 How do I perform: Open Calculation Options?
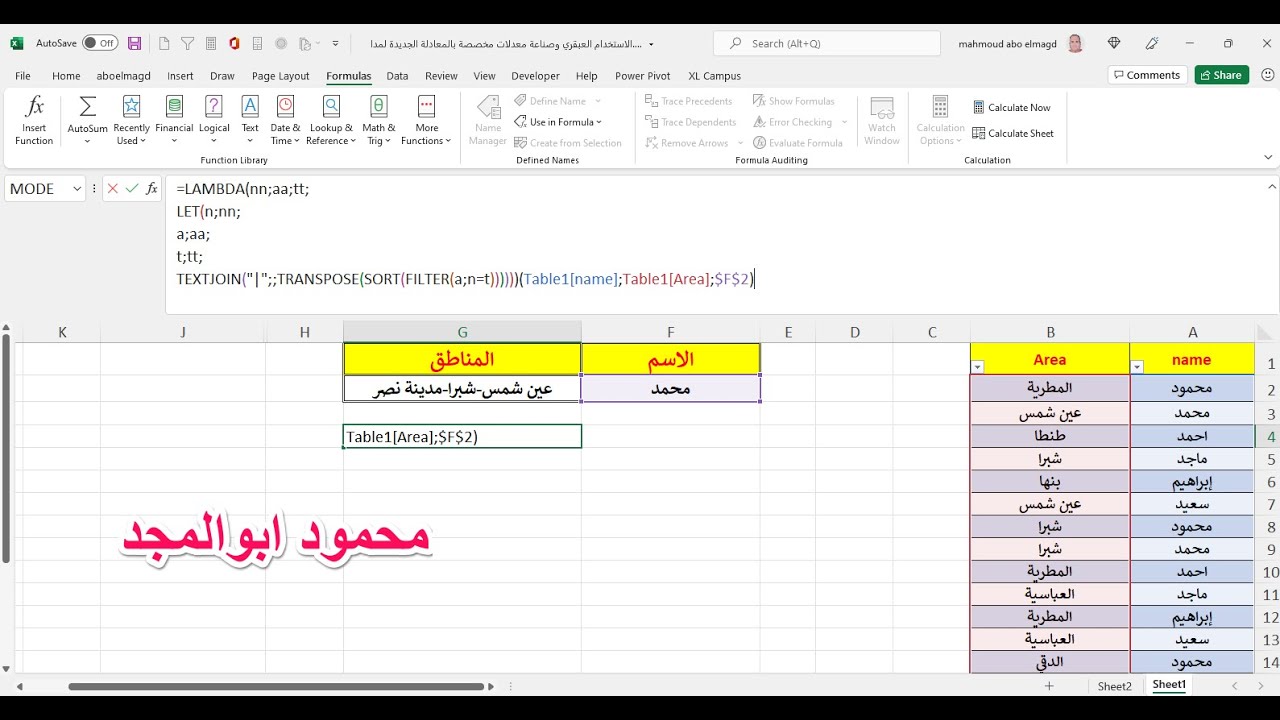point(940,121)
